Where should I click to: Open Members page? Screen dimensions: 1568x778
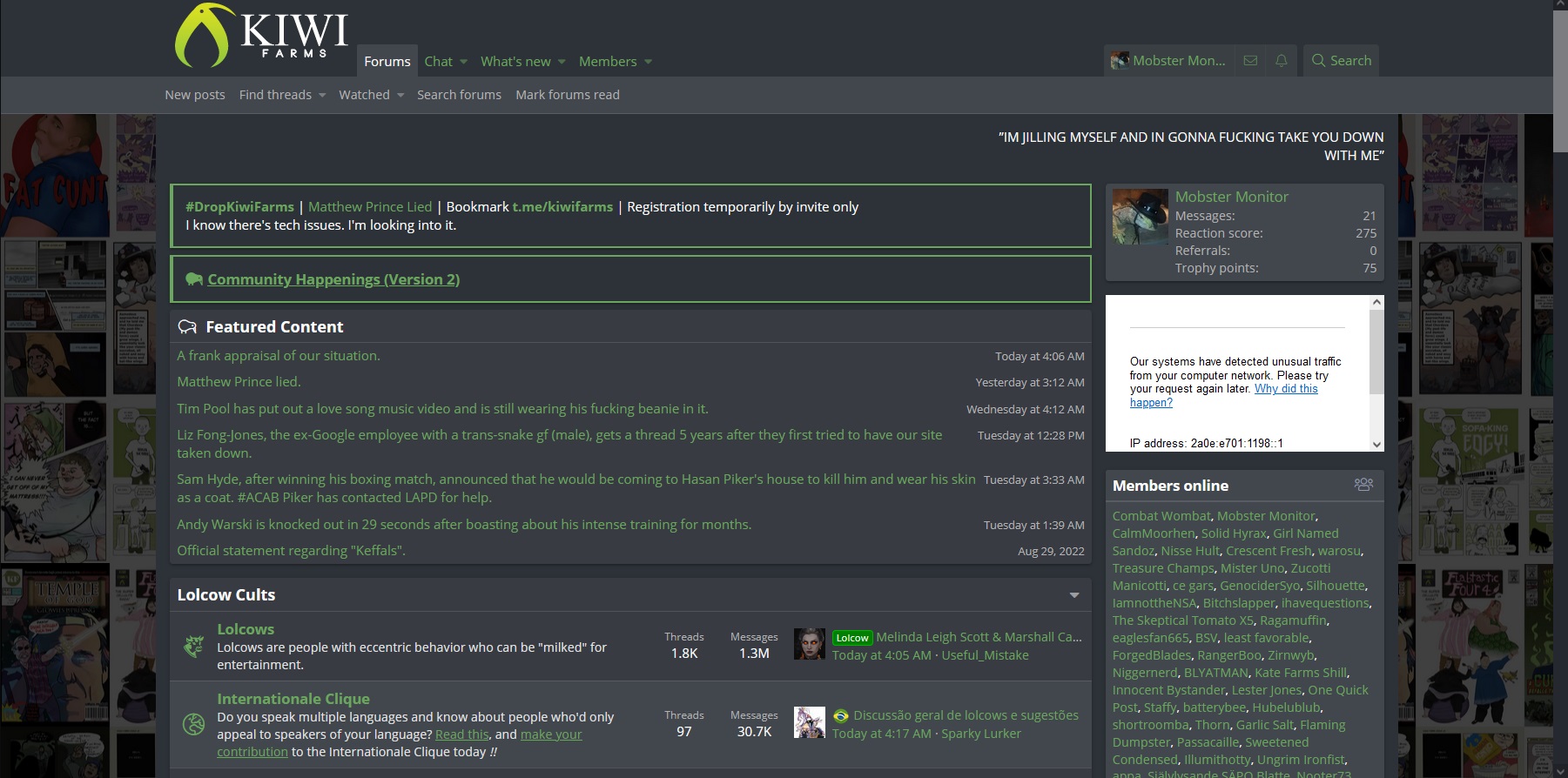pyautogui.click(x=608, y=61)
